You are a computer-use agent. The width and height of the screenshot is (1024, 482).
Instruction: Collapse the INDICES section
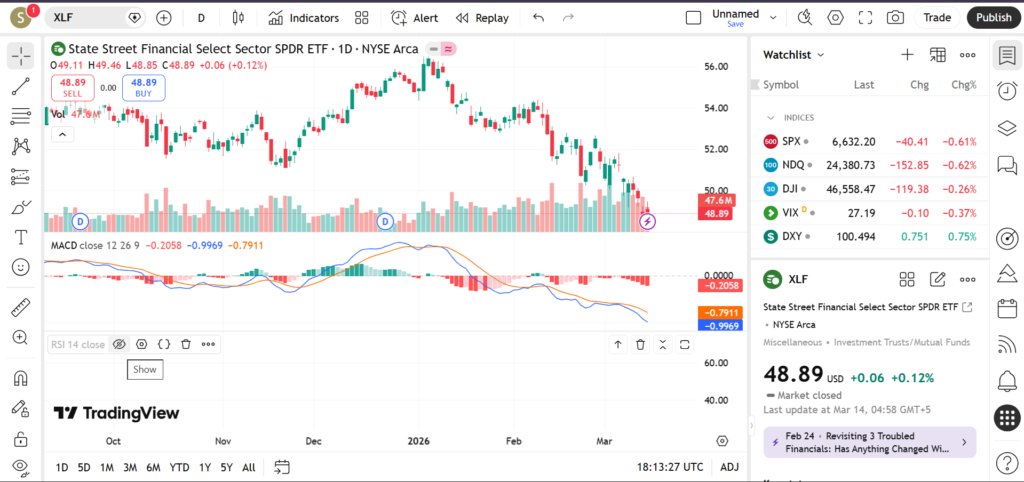[x=771, y=117]
